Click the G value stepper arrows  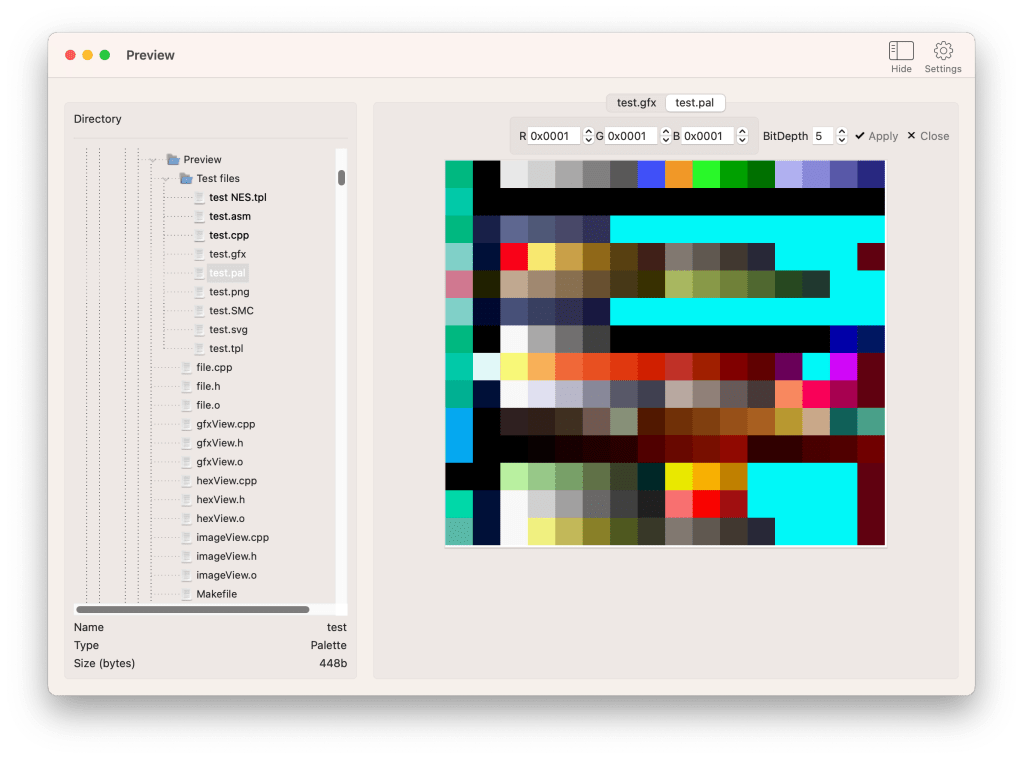tap(665, 136)
